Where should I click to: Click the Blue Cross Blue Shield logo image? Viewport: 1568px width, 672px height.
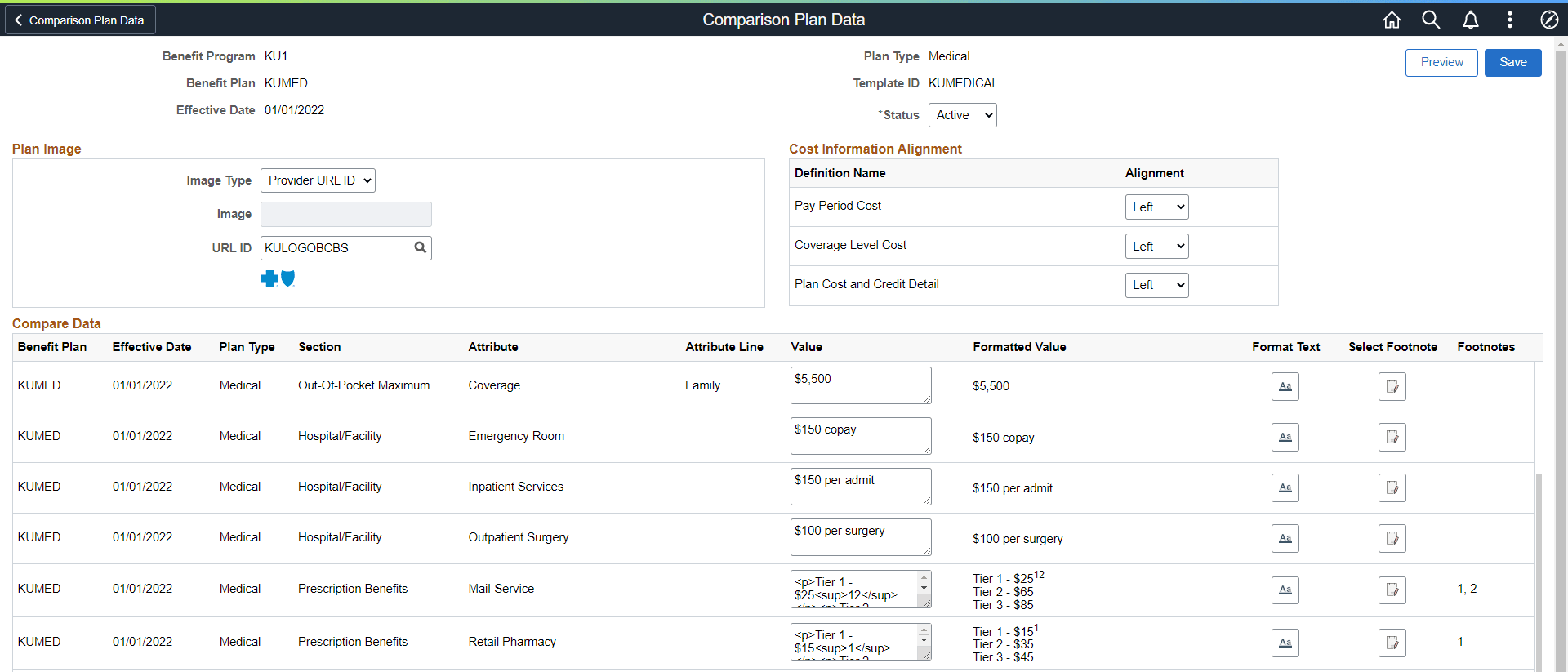(278, 278)
